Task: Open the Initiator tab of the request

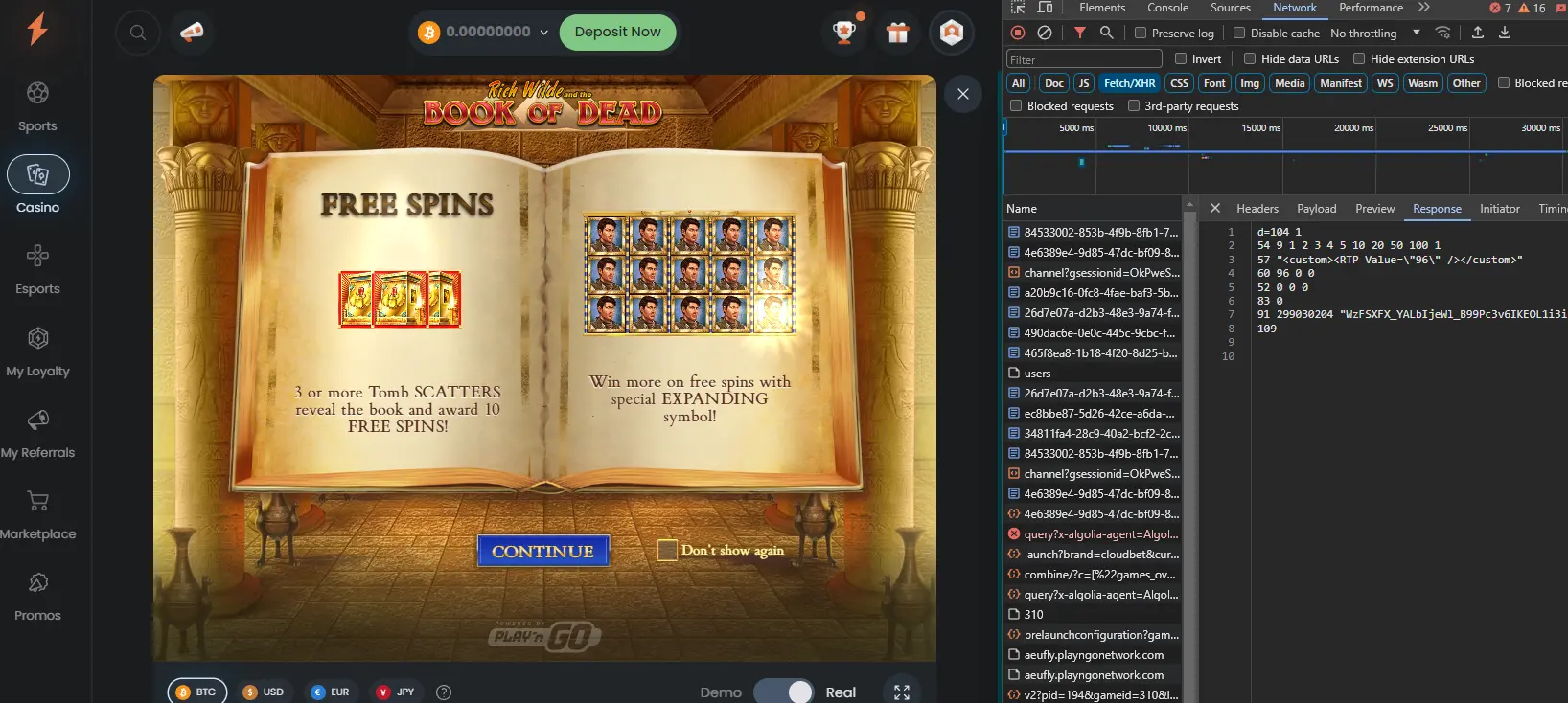Action: 1500,208
